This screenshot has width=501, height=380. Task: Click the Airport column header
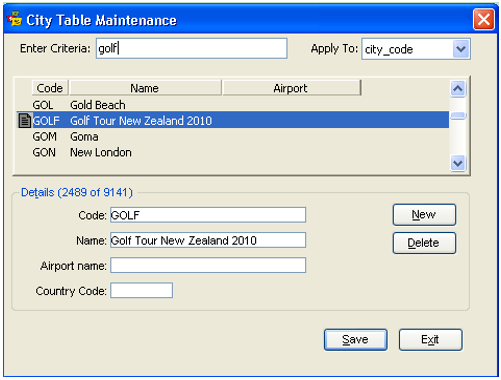pyautogui.click(x=291, y=88)
